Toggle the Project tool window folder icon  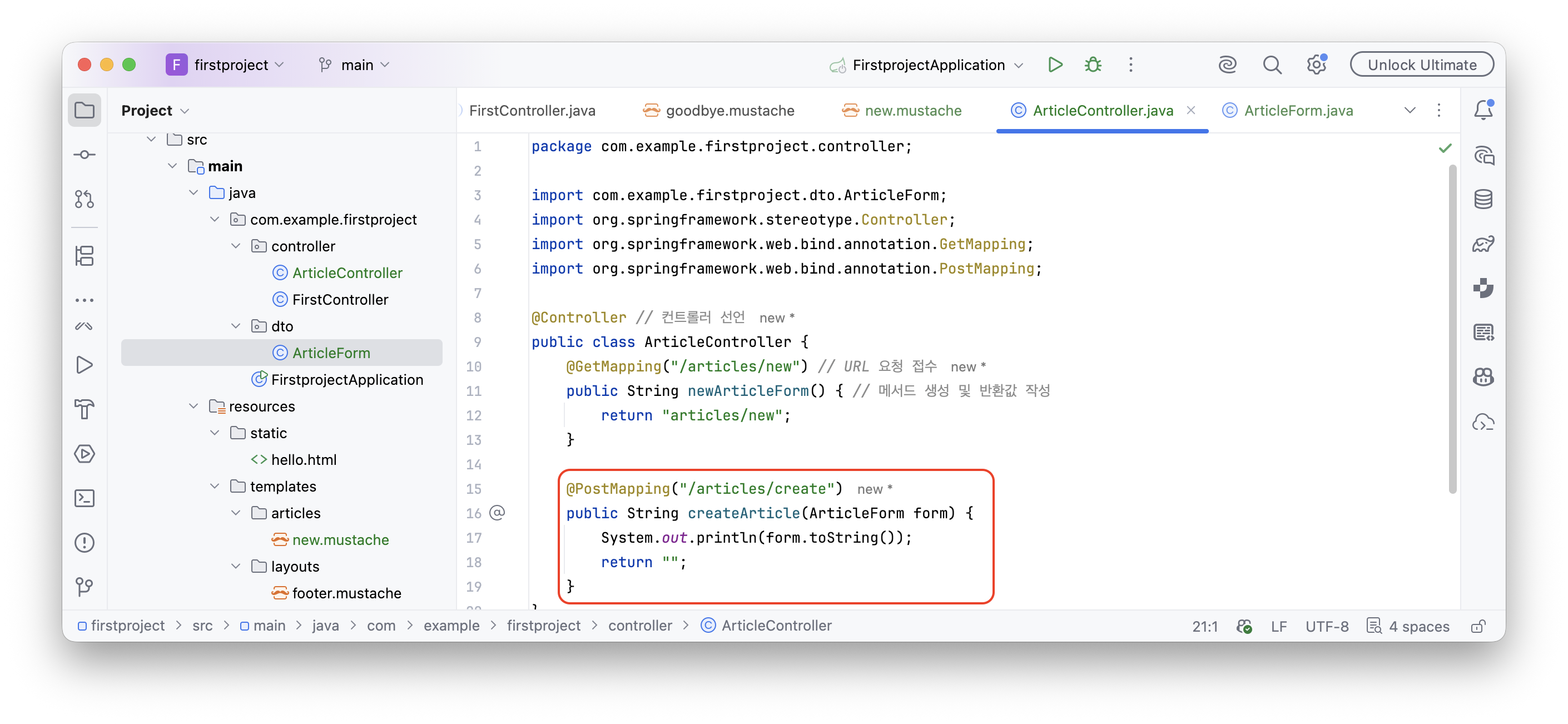(85, 110)
